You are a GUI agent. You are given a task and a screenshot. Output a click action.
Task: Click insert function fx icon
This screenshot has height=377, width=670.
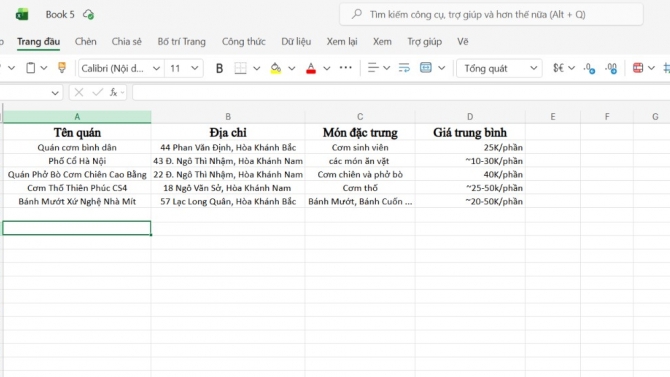[x=114, y=92]
